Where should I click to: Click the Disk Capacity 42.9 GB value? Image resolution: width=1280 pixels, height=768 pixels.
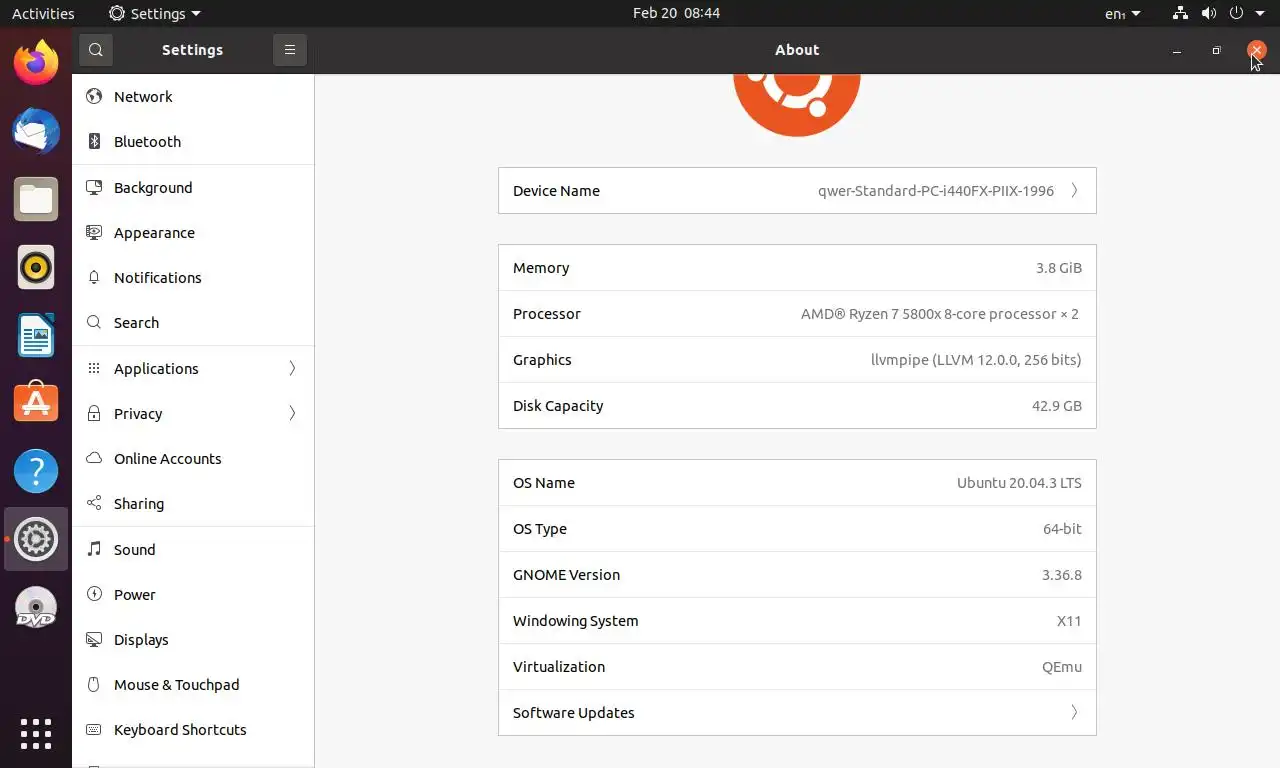click(1056, 406)
